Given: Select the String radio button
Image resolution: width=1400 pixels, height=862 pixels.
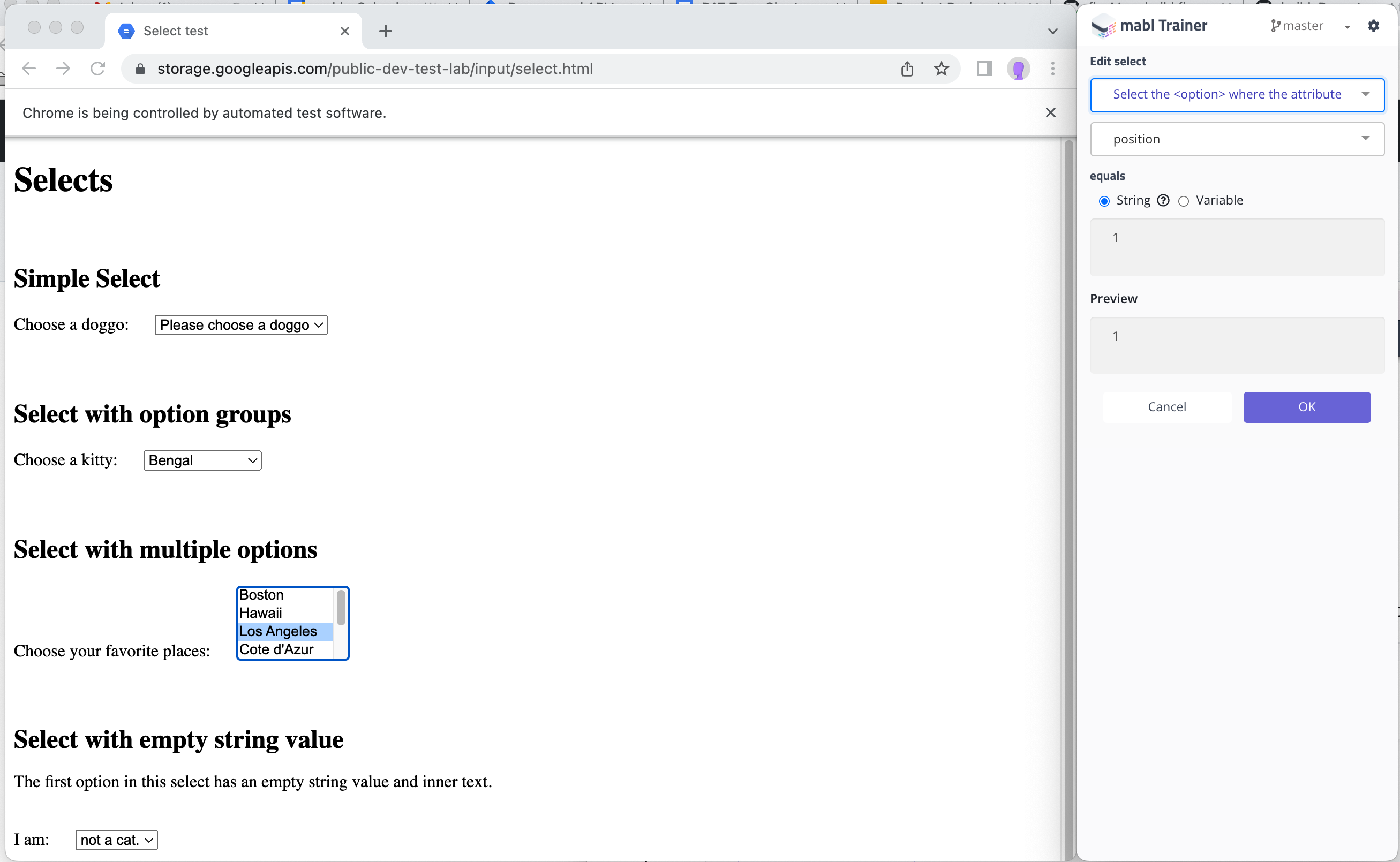Looking at the screenshot, I should (1104, 201).
